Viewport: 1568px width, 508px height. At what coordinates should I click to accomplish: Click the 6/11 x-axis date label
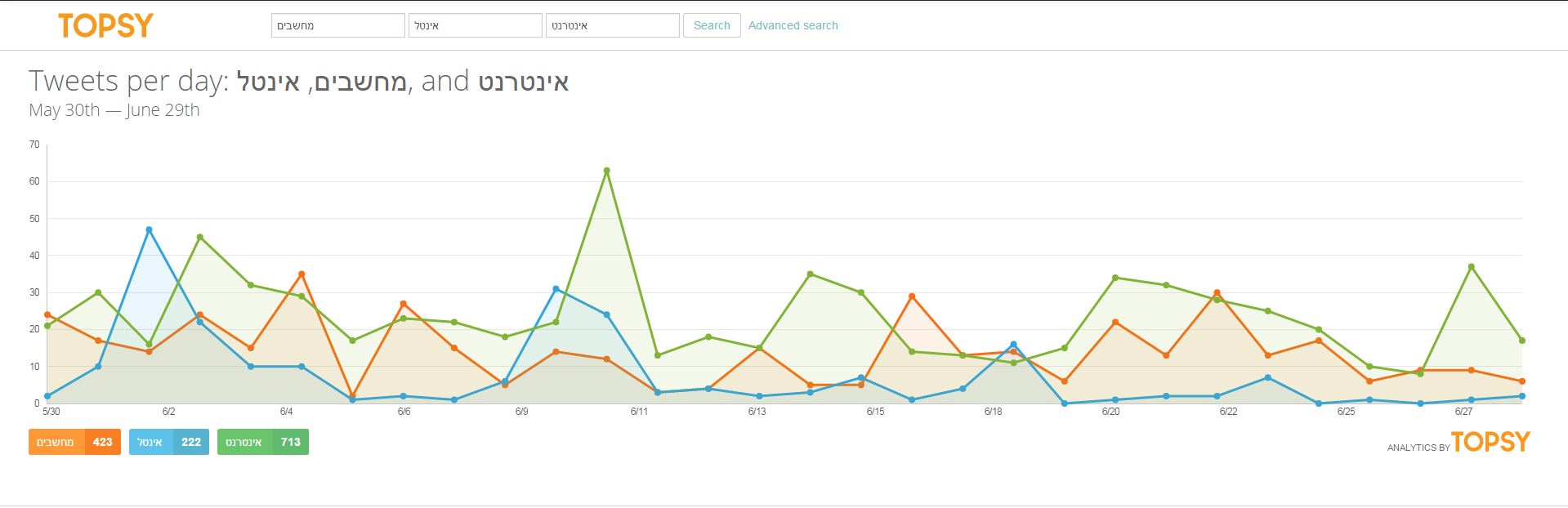click(x=639, y=412)
